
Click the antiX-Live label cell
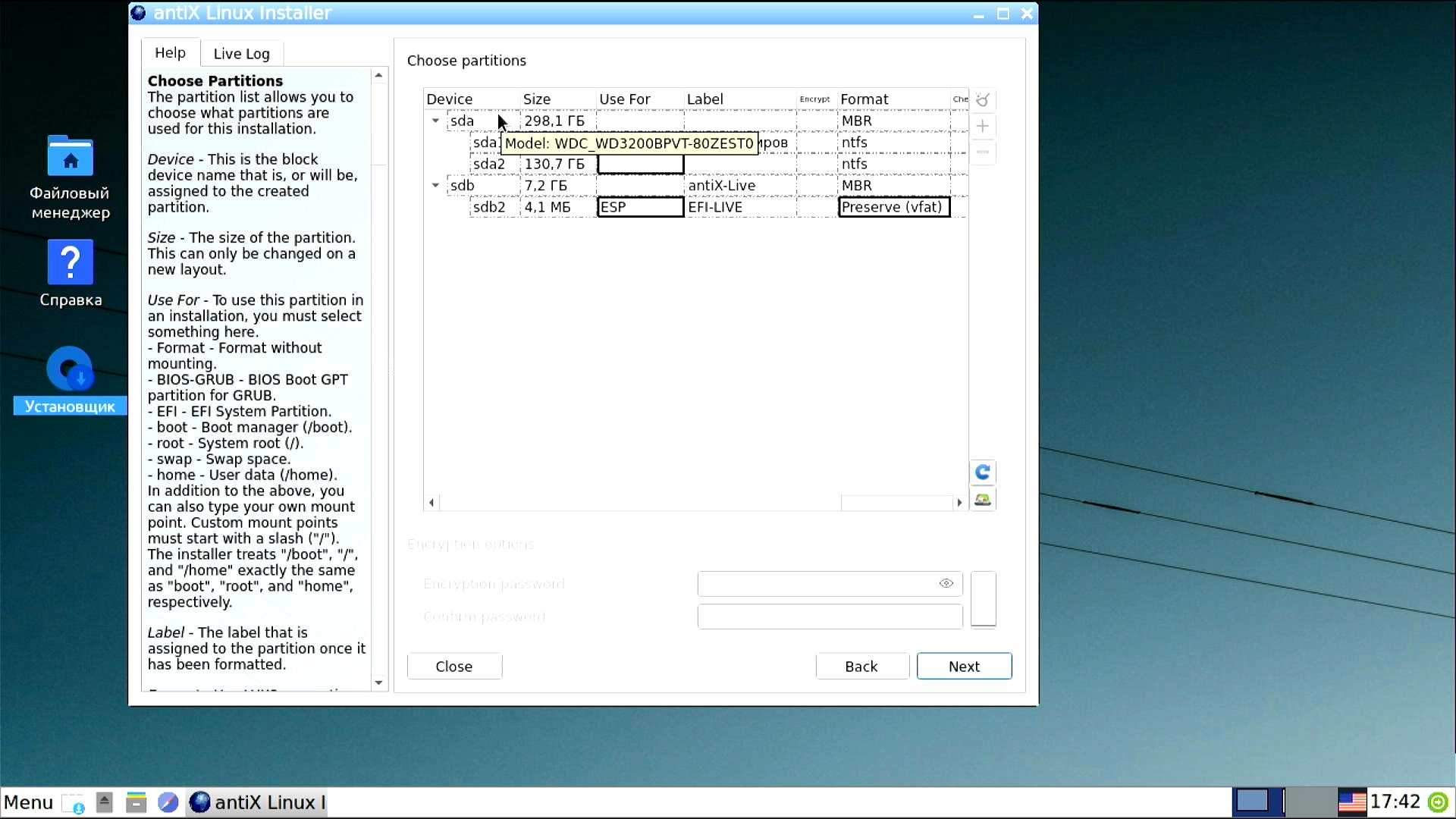point(740,185)
